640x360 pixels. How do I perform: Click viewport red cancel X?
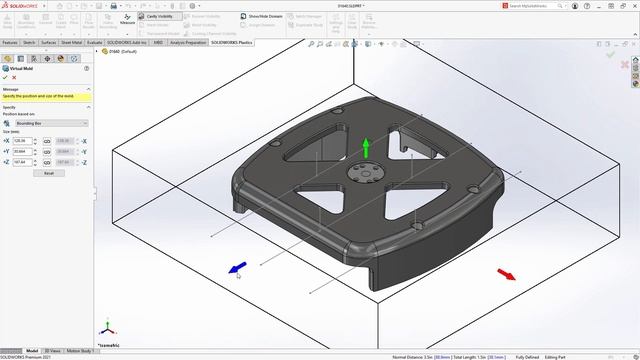click(624, 64)
